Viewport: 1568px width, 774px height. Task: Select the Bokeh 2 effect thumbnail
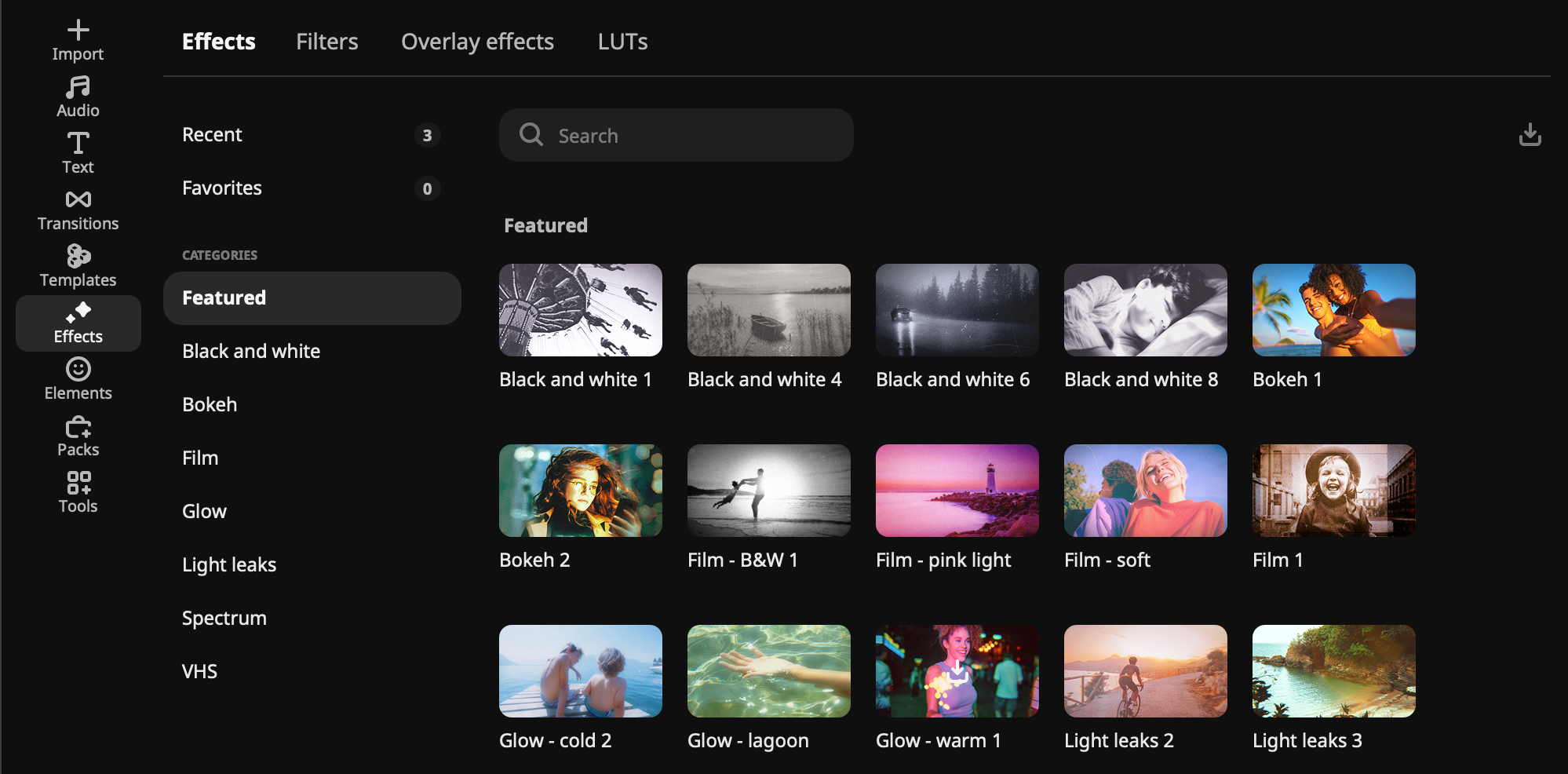(x=581, y=491)
